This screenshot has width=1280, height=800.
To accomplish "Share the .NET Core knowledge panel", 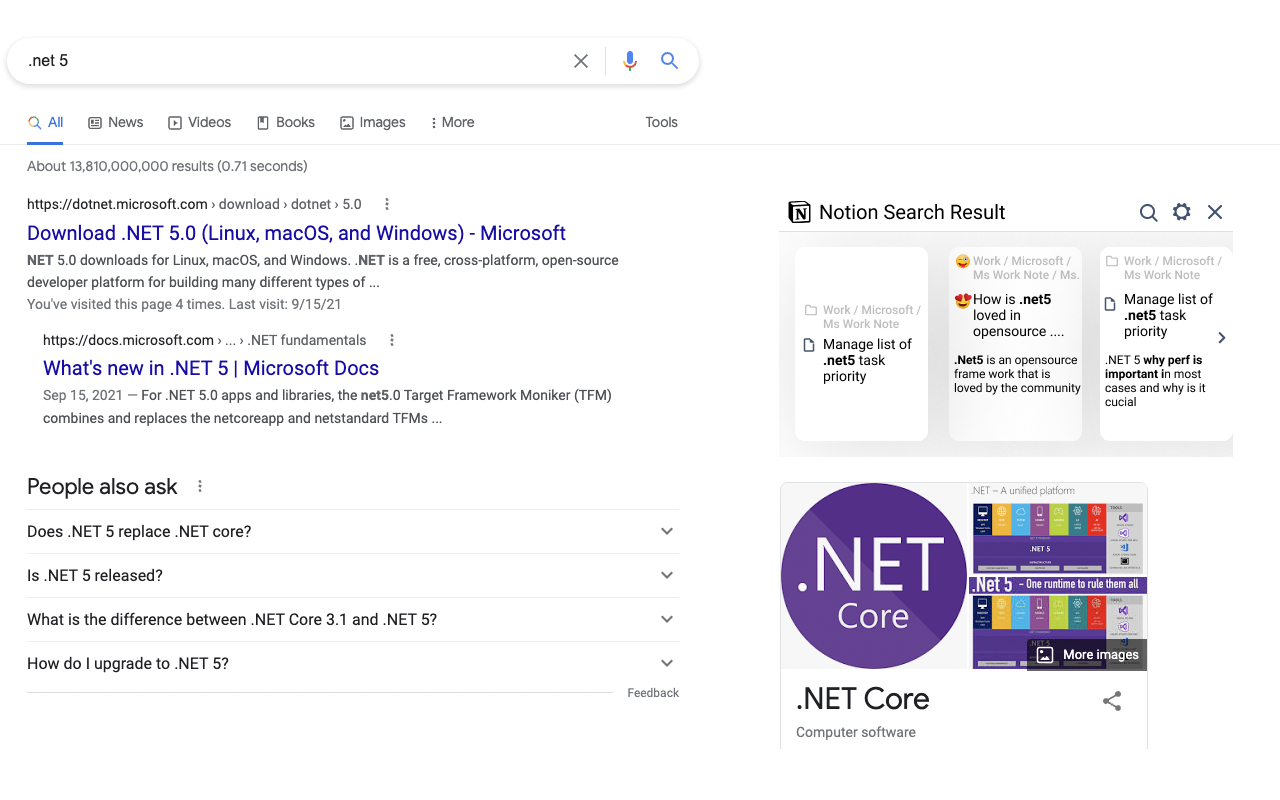I will pyautogui.click(x=1112, y=701).
